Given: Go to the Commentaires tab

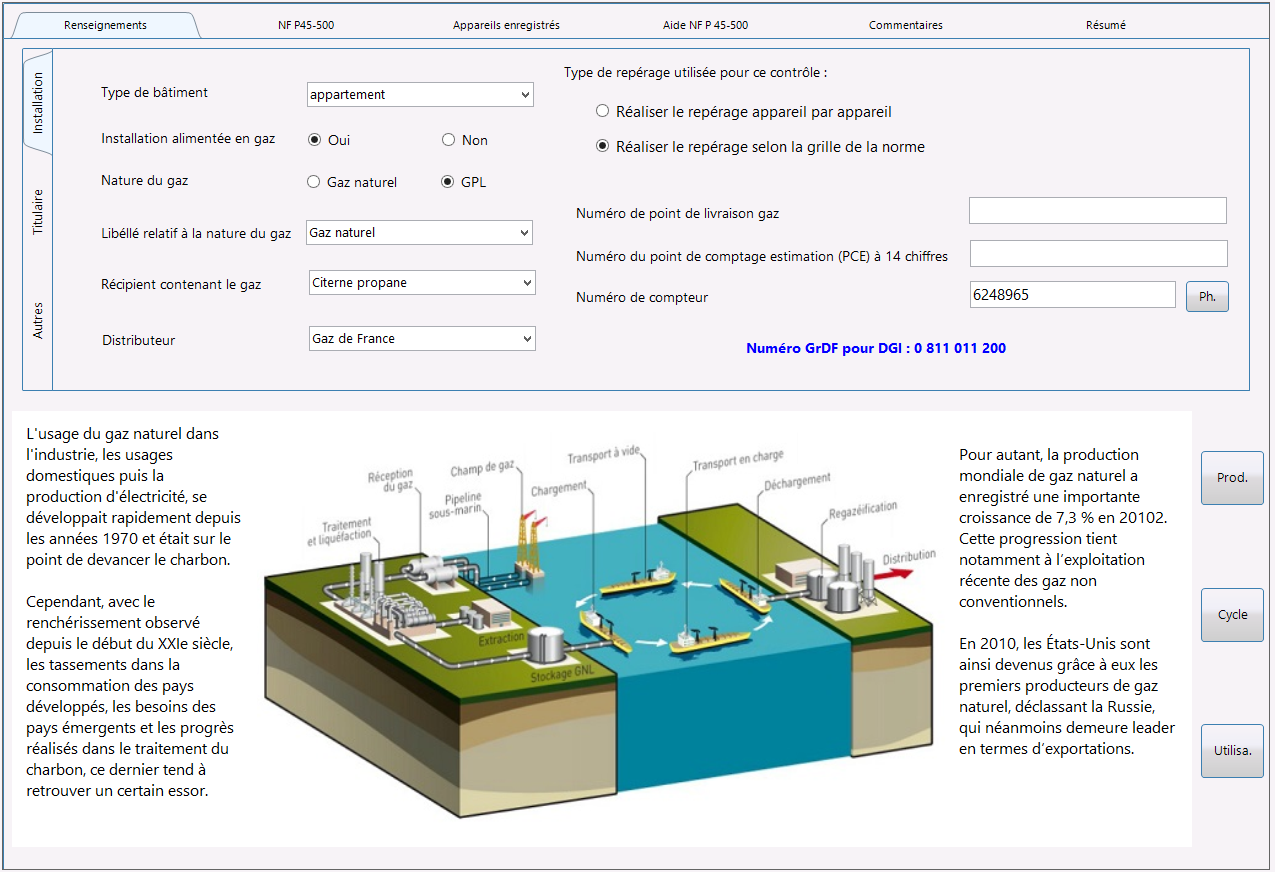Looking at the screenshot, I should (906, 25).
